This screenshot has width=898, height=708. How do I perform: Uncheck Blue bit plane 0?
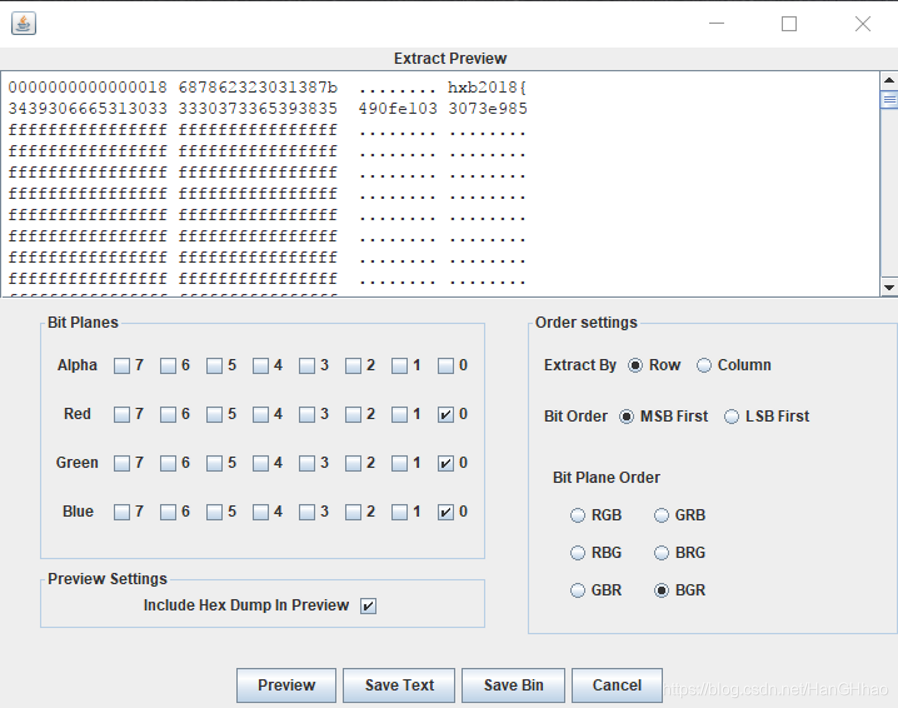446,512
